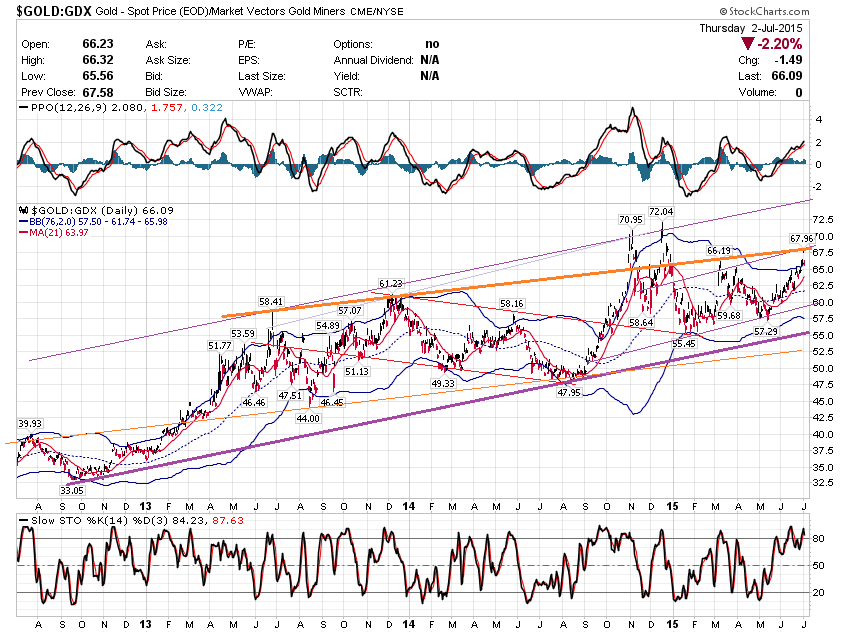Click the red line marker before MA(21)
Image resolution: width=850 pixels, height=633 pixels.
(23, 232)
